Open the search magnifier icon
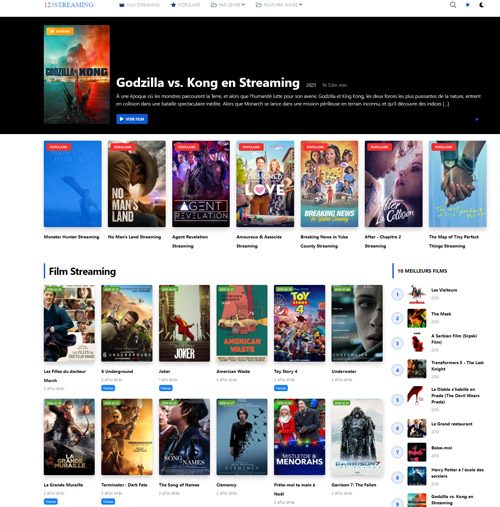Viewport: 500px width, 507px height. pyautogui.click(x=453, y=5)
